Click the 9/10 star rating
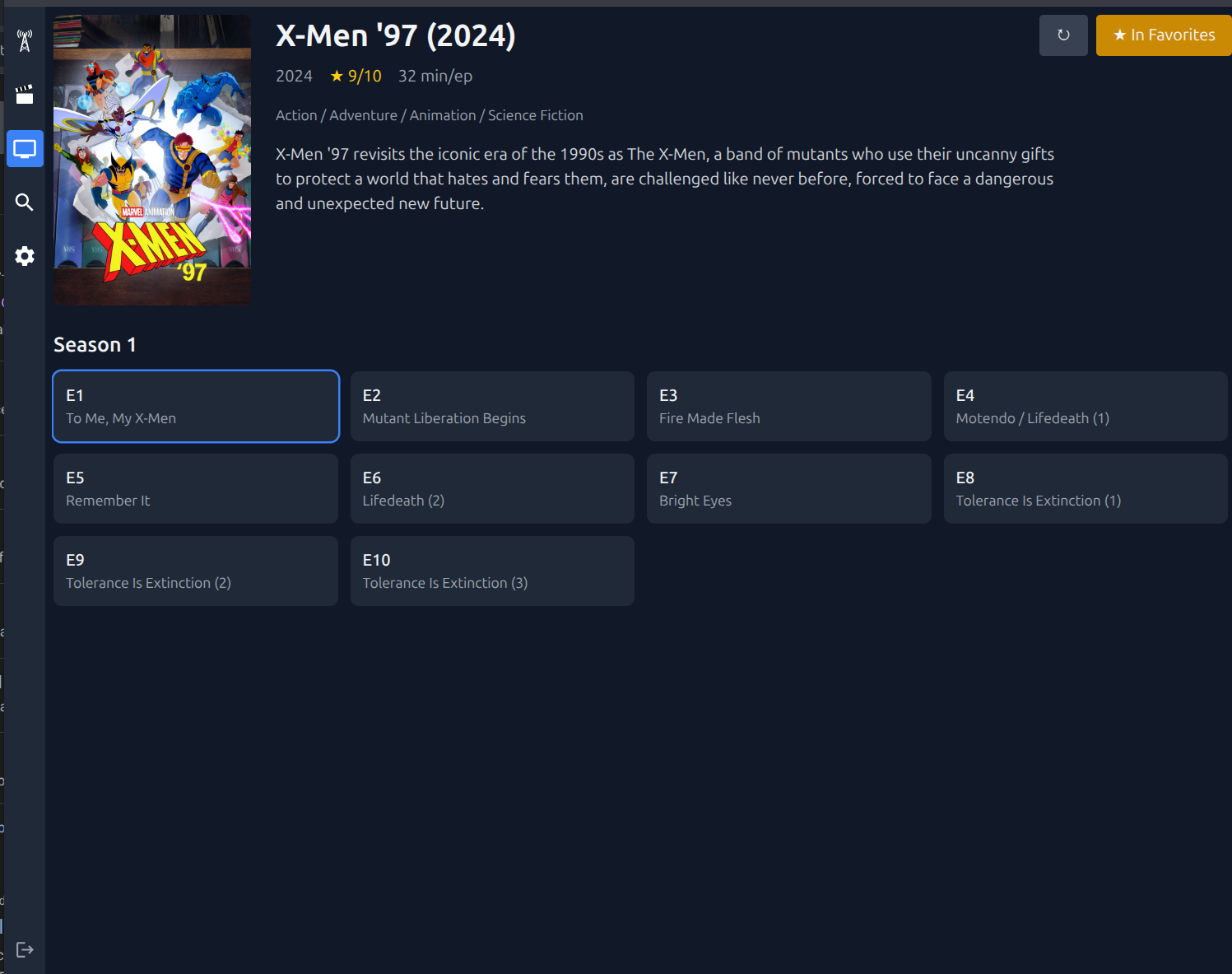This screenshot has height=974, width=1232. coord(356,76)
